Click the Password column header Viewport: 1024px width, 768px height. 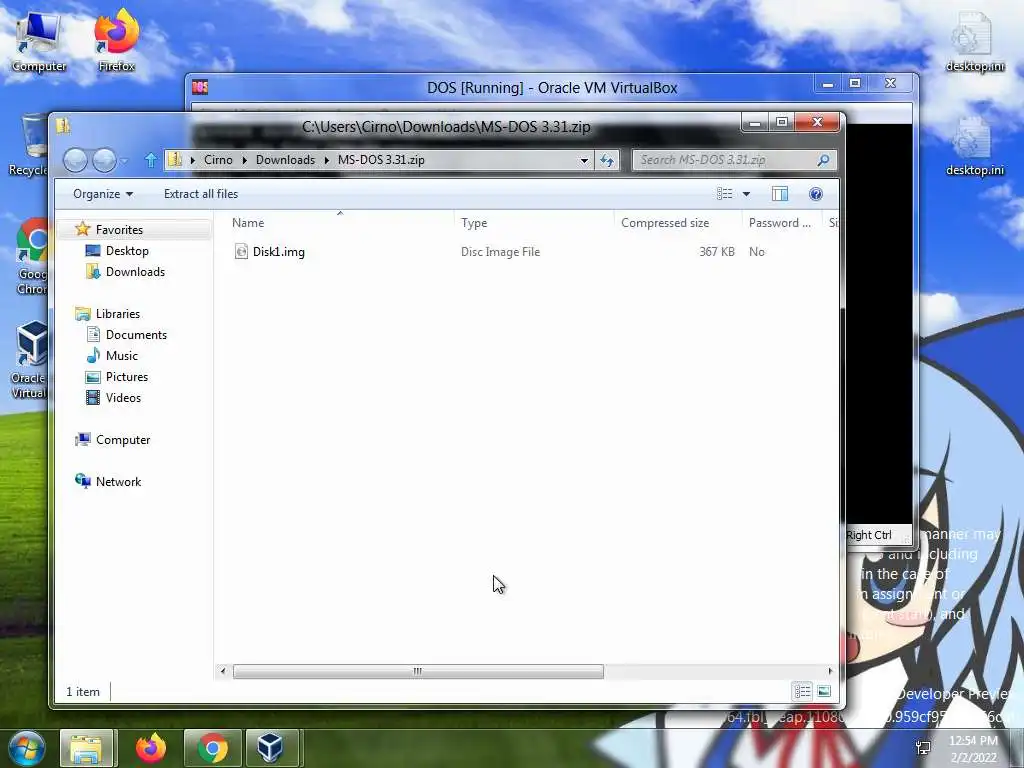[x=780, y=223]
